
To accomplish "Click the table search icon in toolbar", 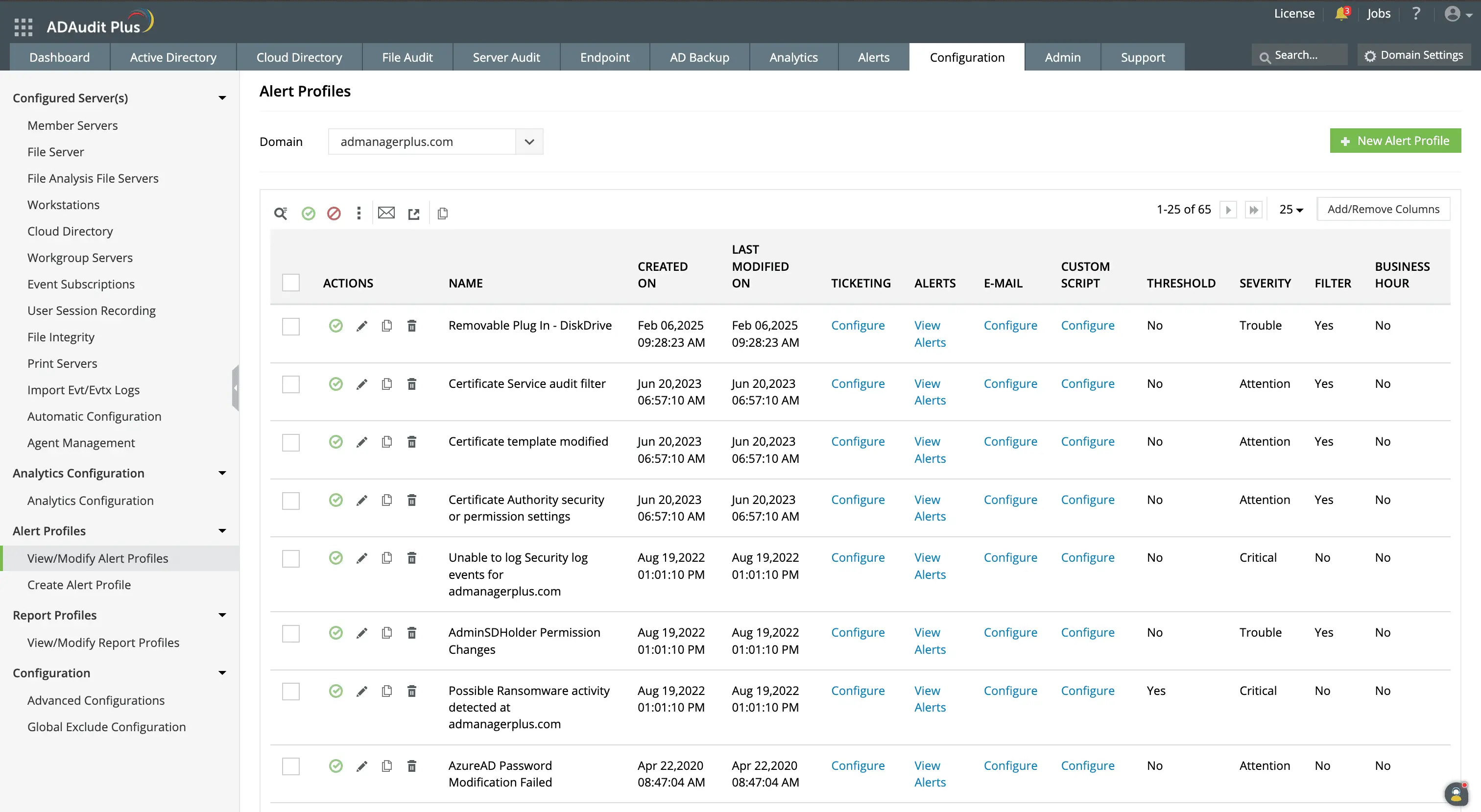I will [x=281, y=214].
